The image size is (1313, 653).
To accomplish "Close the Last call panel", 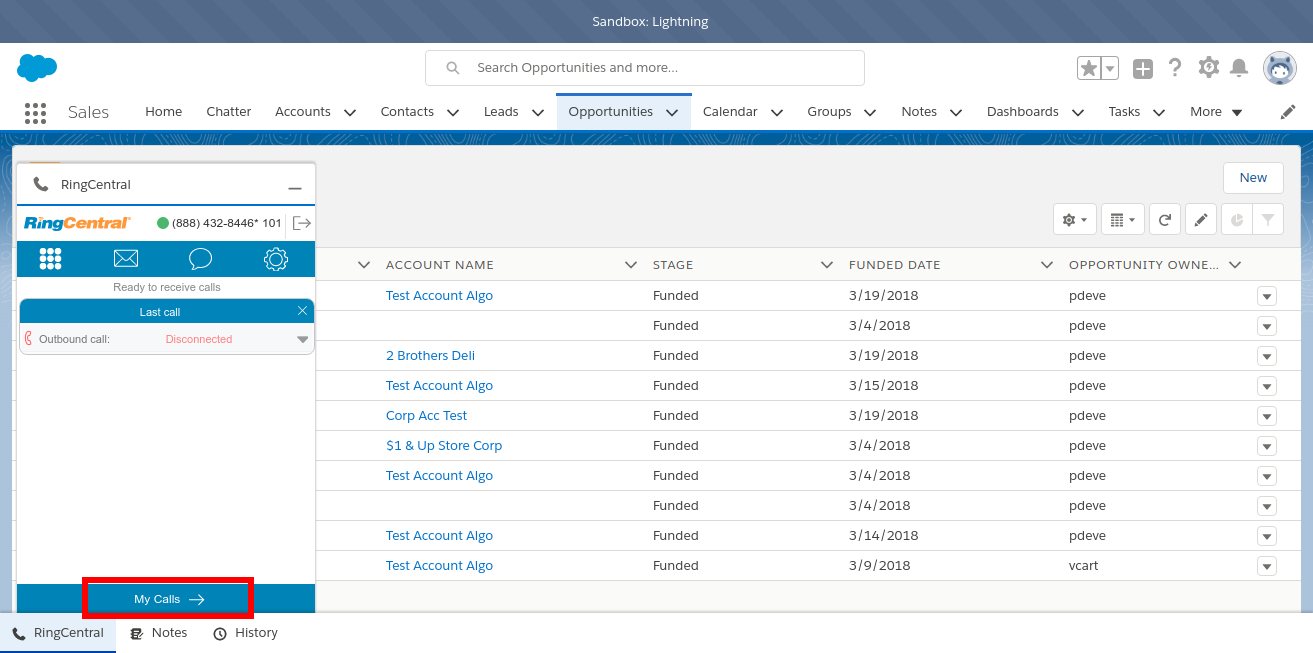I will [303, 311].
